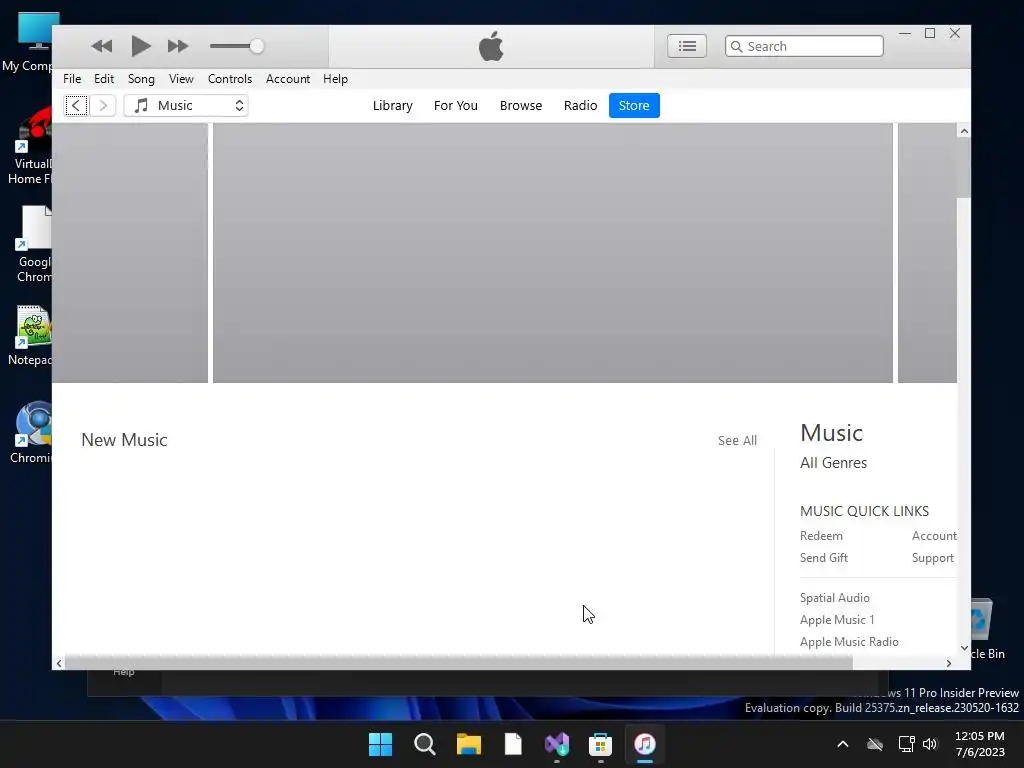Viewport: 1024px width, 768px height.
Task: Click the Music heading in the sidebar
Action: pyautogui.click(x=831, y=433)
